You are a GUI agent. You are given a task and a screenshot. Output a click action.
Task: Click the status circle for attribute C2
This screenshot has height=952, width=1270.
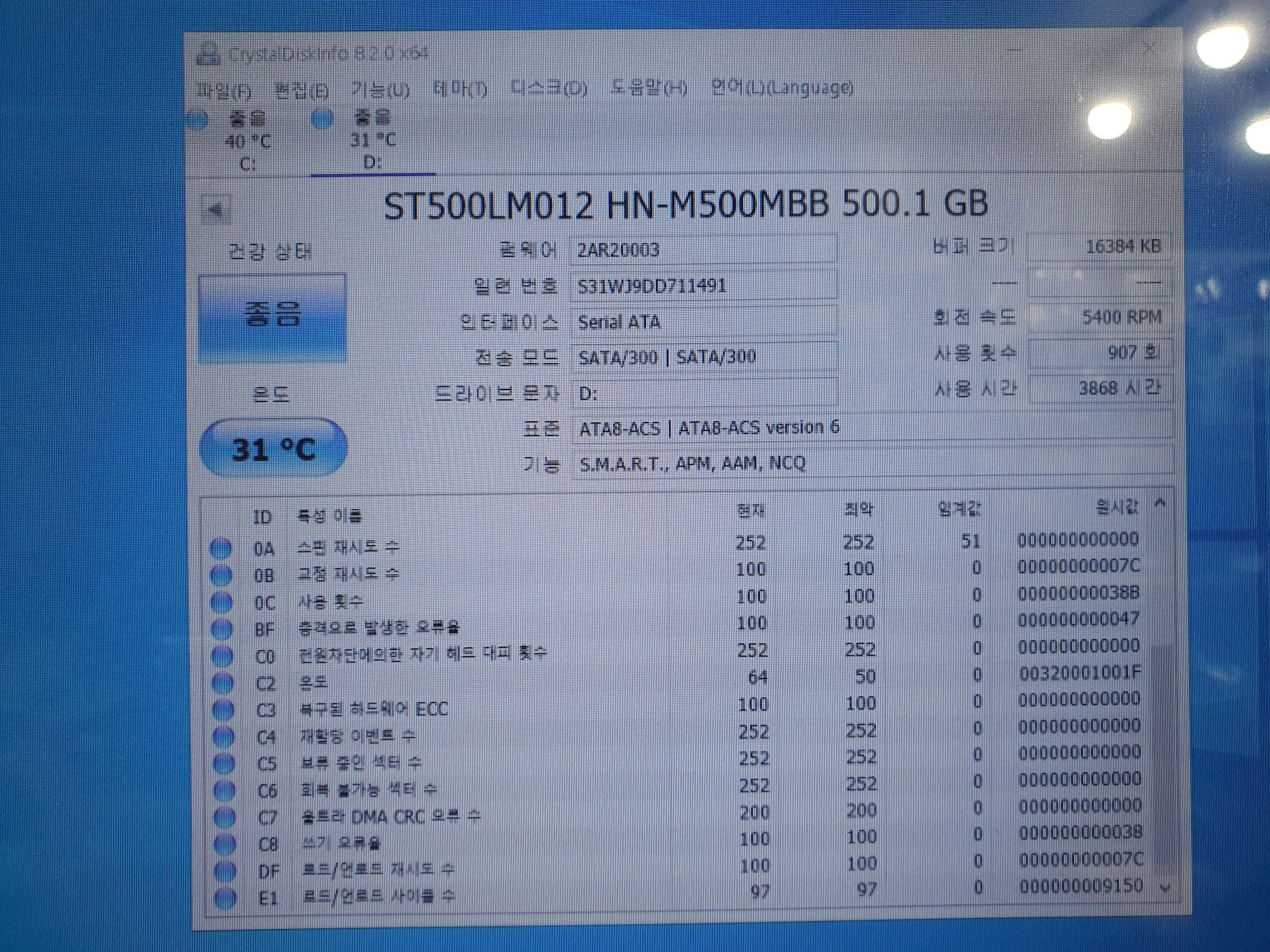[x=223, y=683]
